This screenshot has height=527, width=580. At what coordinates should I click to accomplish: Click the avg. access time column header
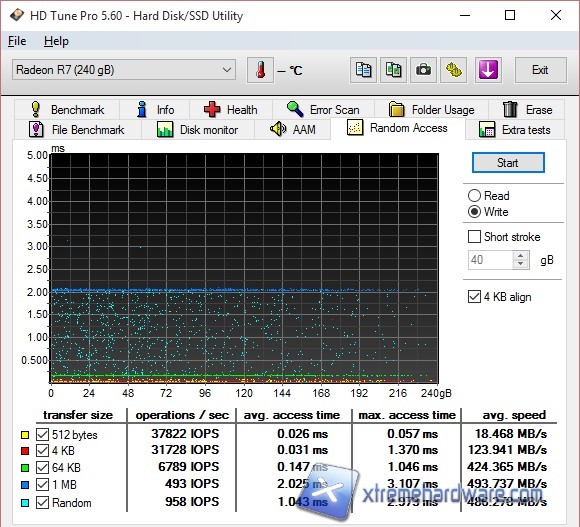291,415
